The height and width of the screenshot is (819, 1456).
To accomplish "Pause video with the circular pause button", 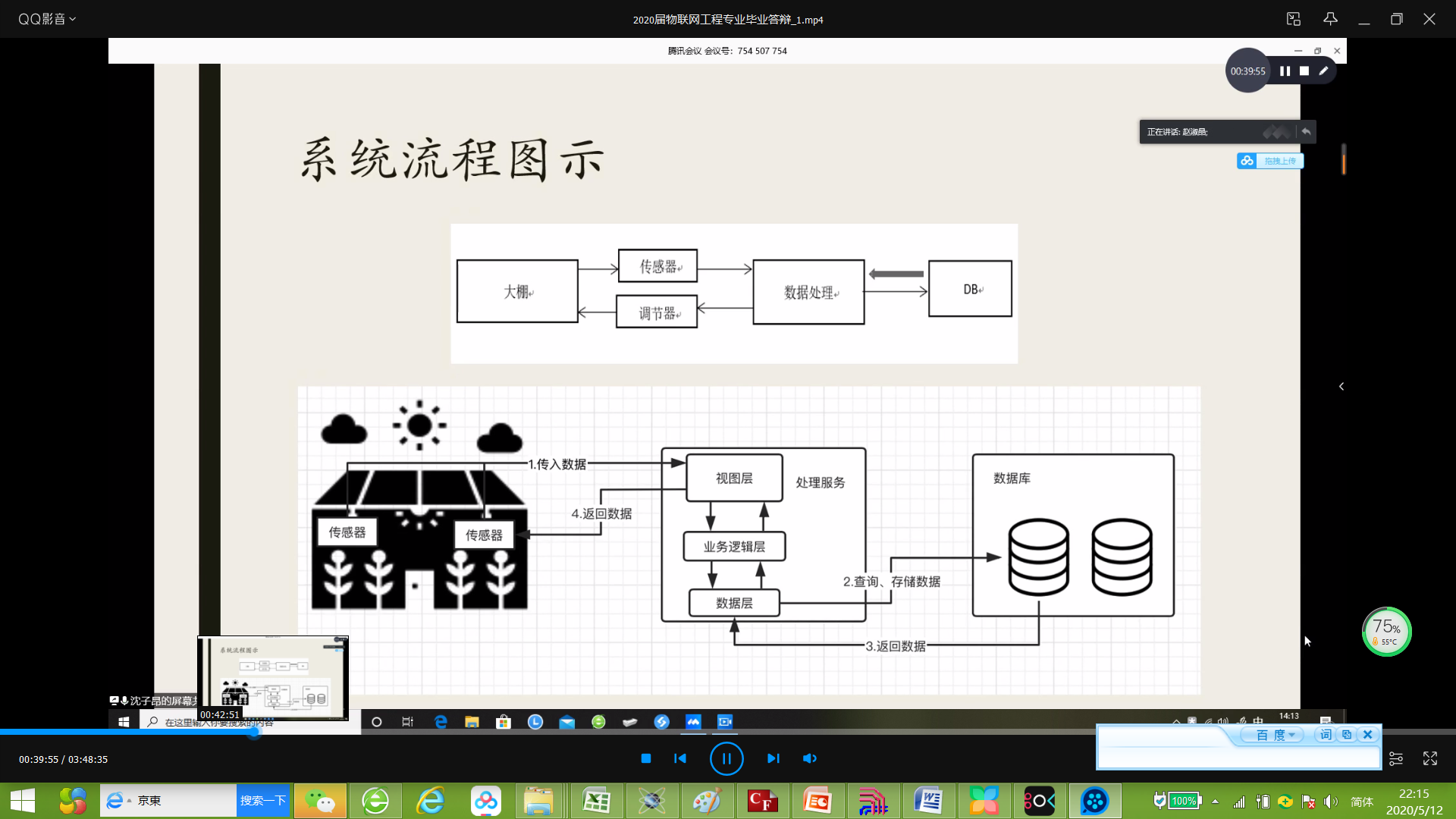I will (726, 758).
